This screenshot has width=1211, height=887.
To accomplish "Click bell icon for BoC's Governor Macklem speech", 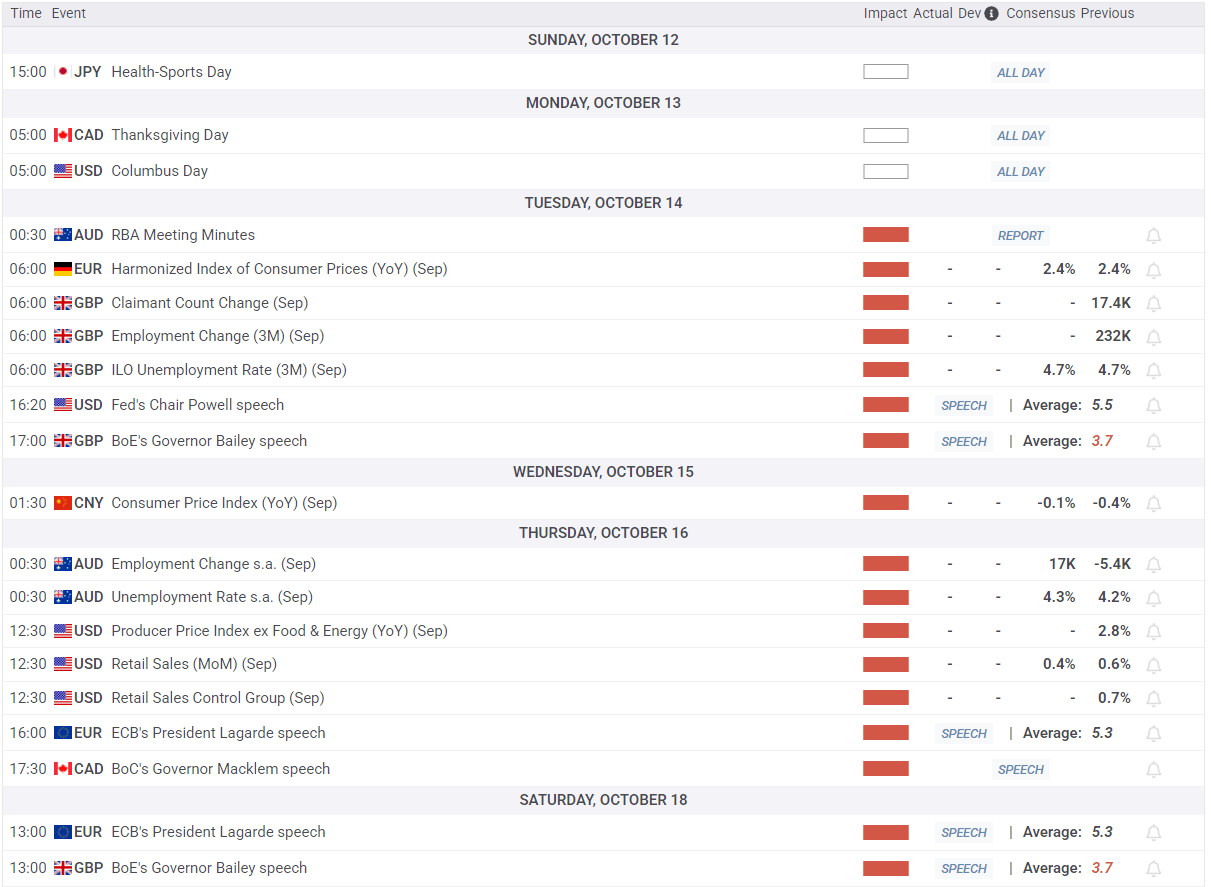I will pyautogui.click(x=1153, y=770).
